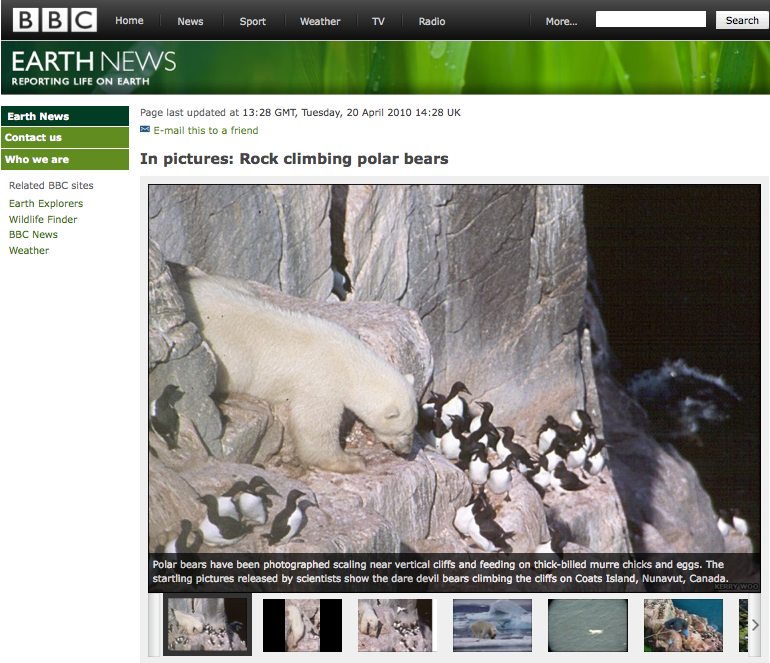This screenshot has height=663, width=770.
Task: Expand the More... menu in top bar
Action: coord(561,21)
